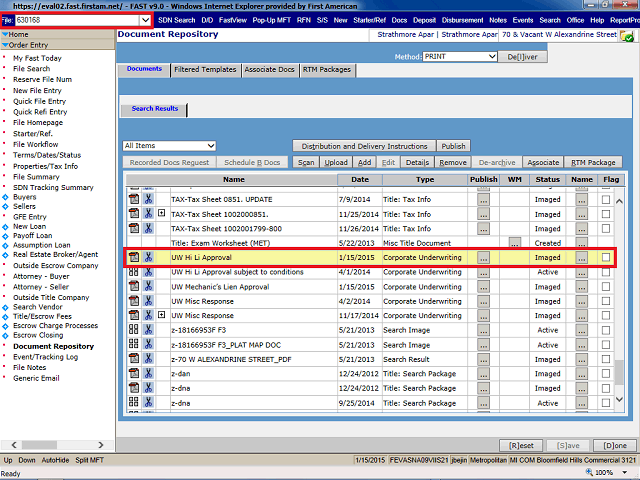The height and width of the screenshot is (480, 640).
Task: Click Publish ellipsis for z-dan row
Action: pos(483,374)
